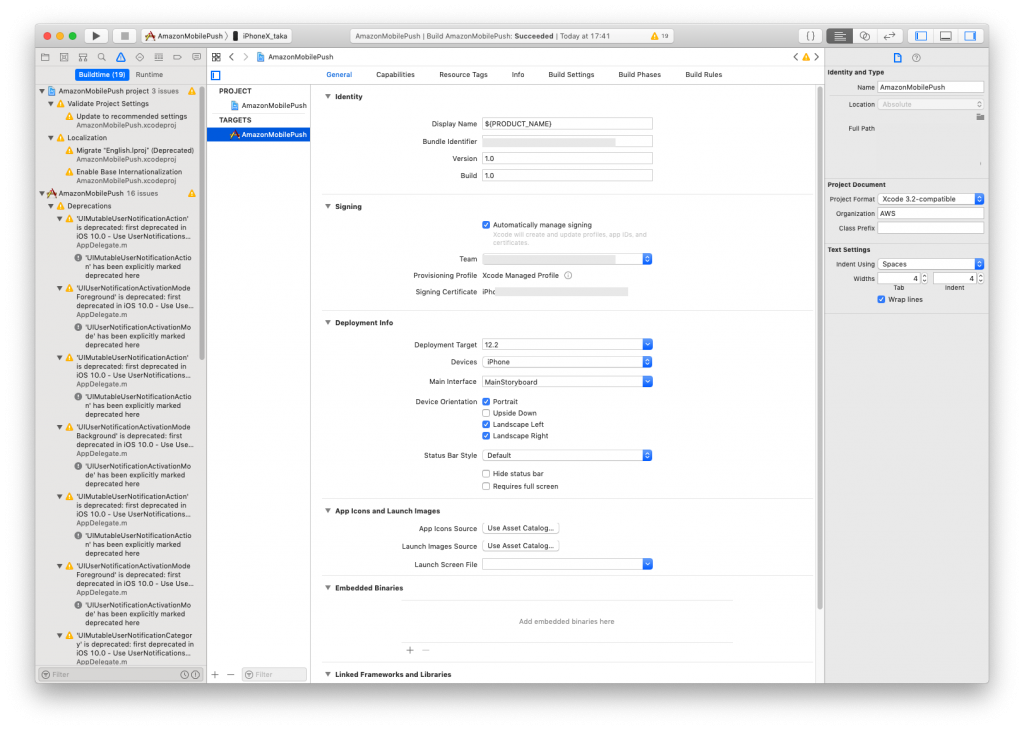
Task: Switch to the assistant editor icon
Action: coord(864,36)
